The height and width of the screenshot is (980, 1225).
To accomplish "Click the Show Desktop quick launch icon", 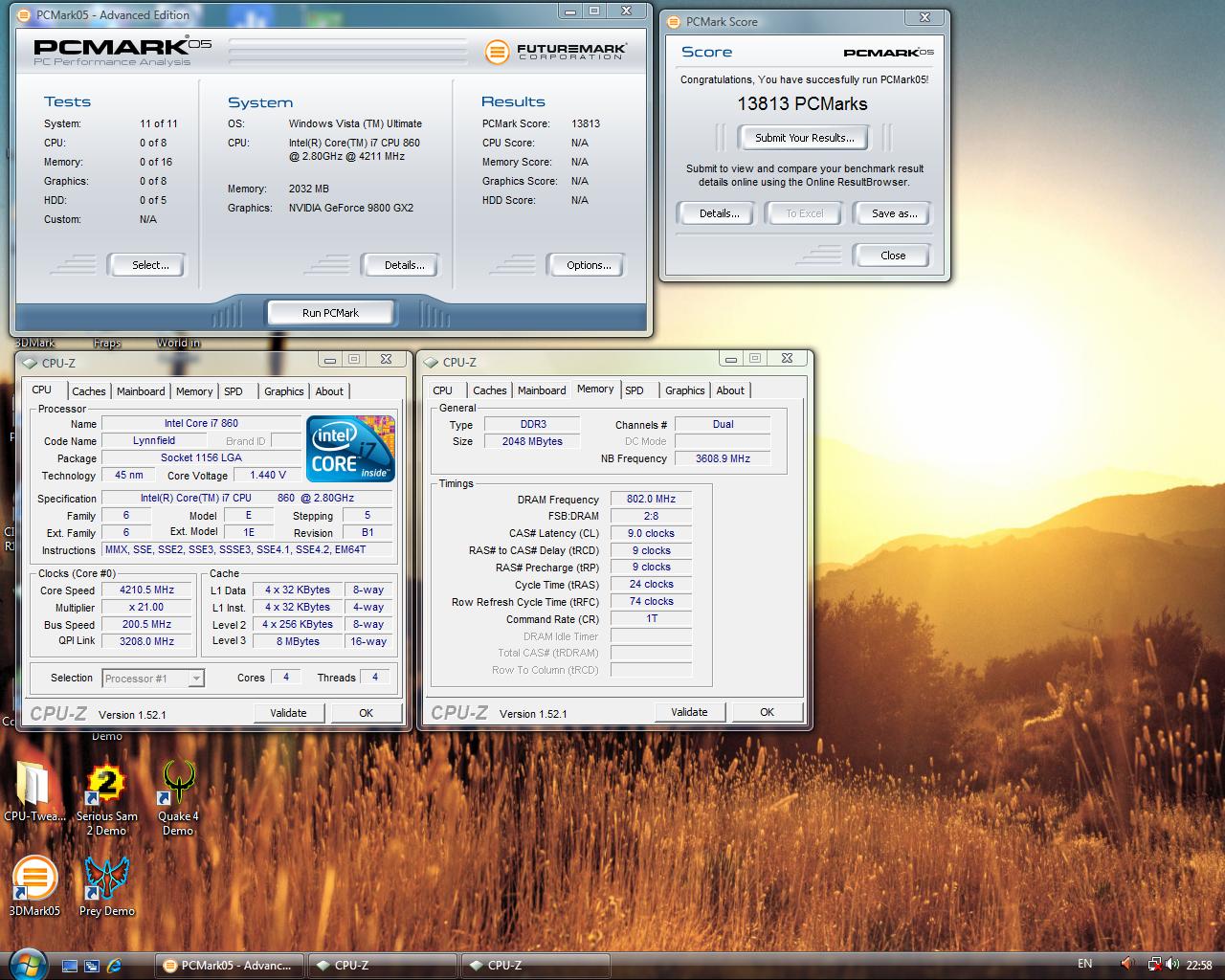I will [70, 966].
